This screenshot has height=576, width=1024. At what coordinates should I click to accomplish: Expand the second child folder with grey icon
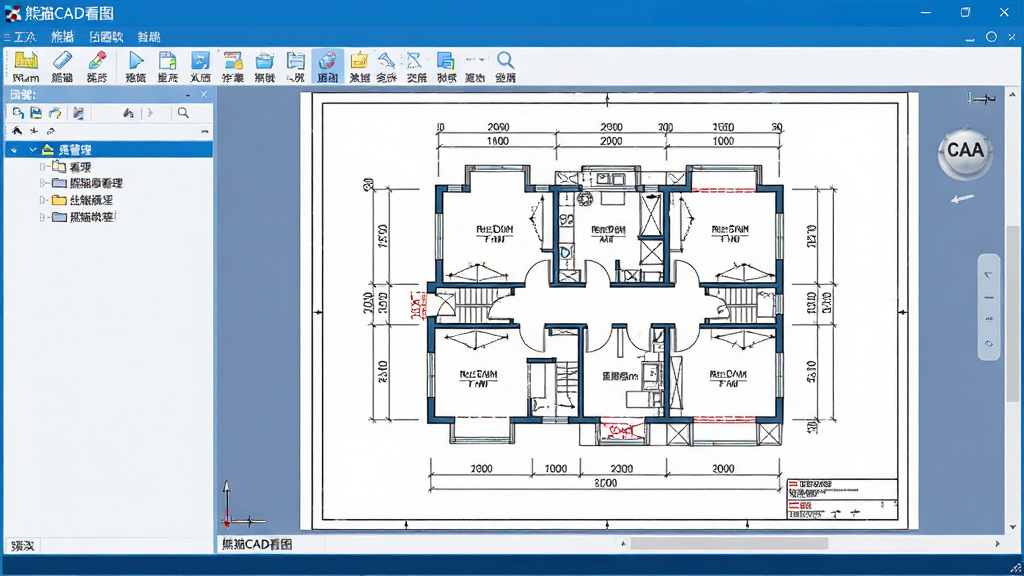42,184
